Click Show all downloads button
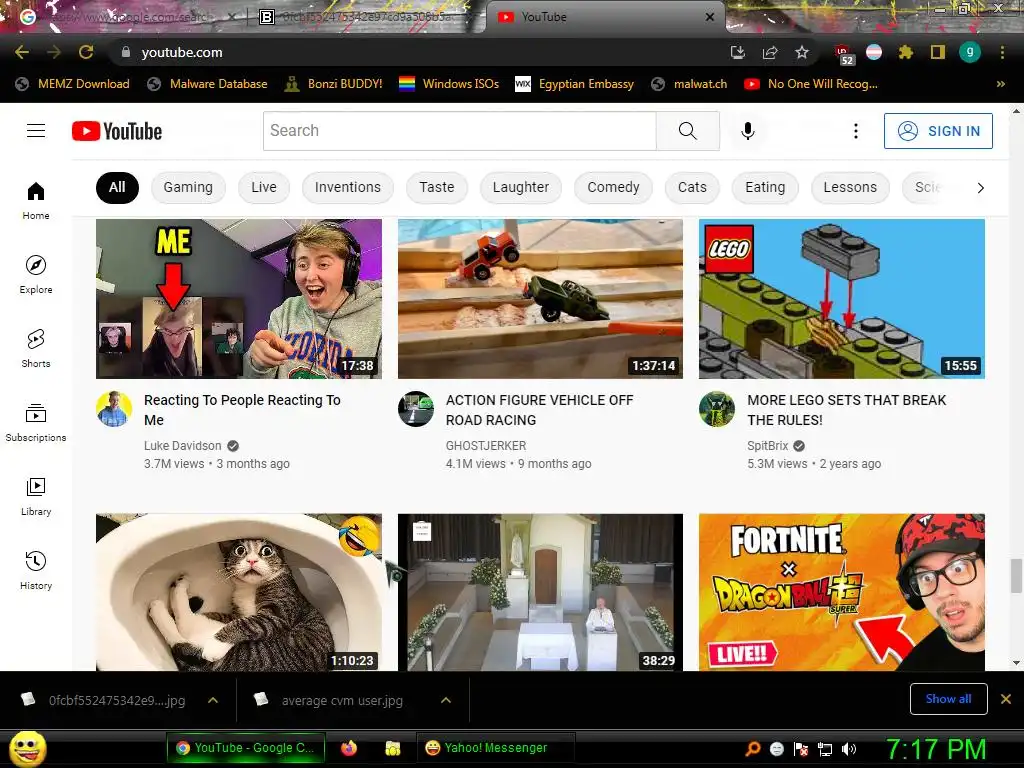This screenshot has height=768, width=1024. pos(948,699)
